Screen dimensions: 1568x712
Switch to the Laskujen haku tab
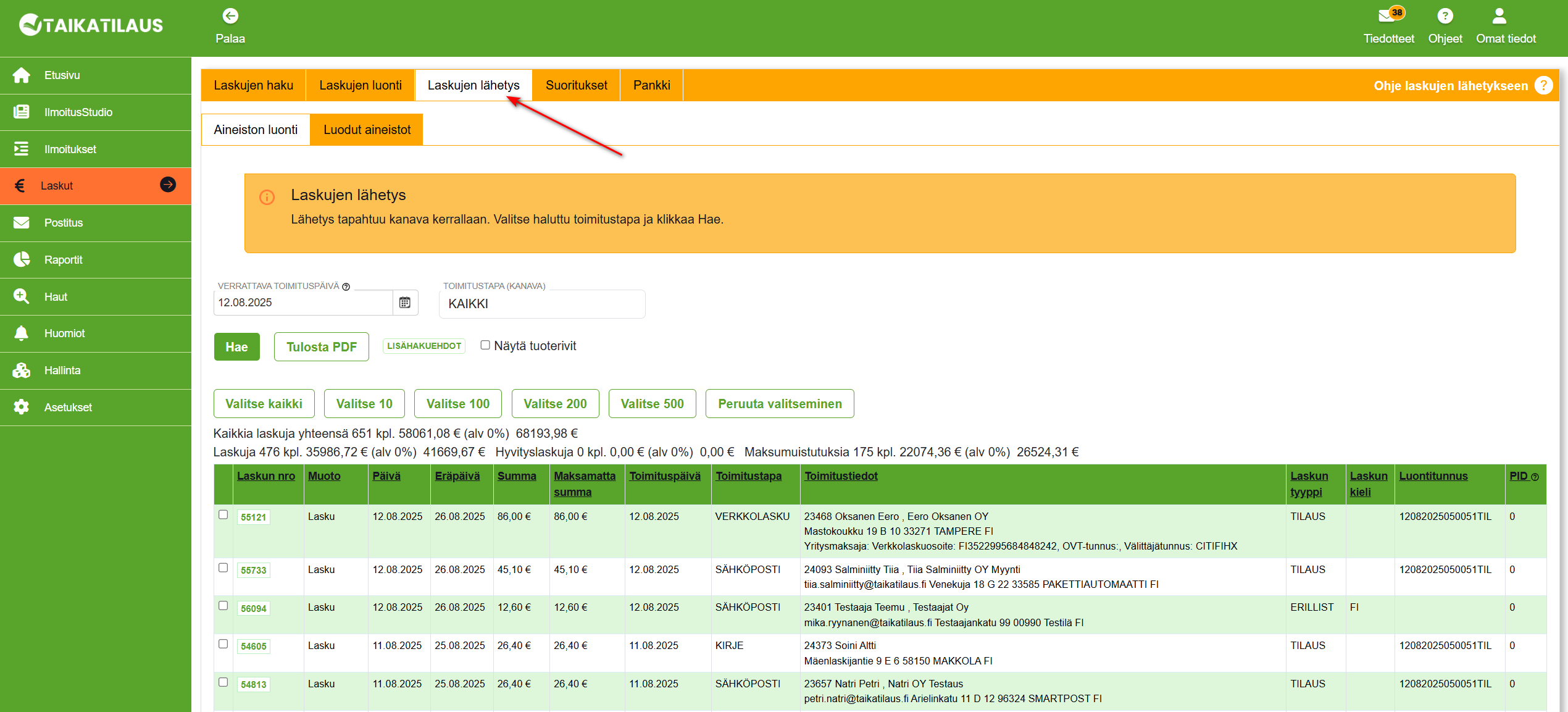pos(254,85)
